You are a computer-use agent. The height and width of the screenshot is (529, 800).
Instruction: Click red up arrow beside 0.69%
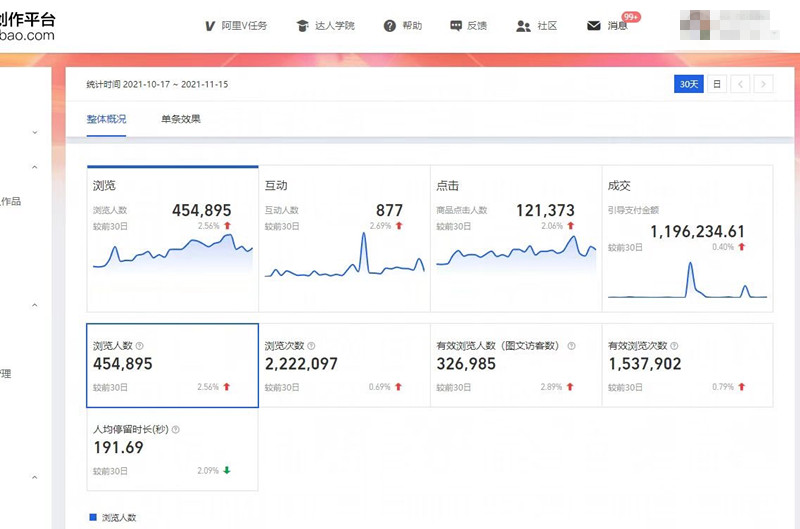(398, 387)
